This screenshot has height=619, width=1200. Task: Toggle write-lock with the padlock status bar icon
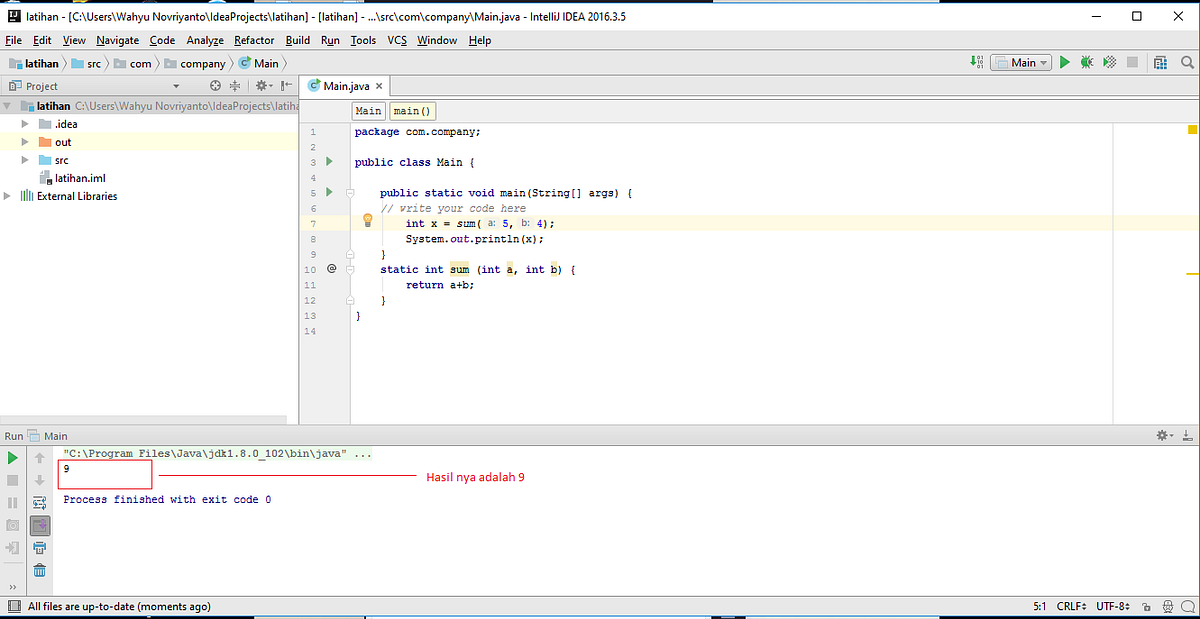pyautogui.click(x=1147, y=606)
